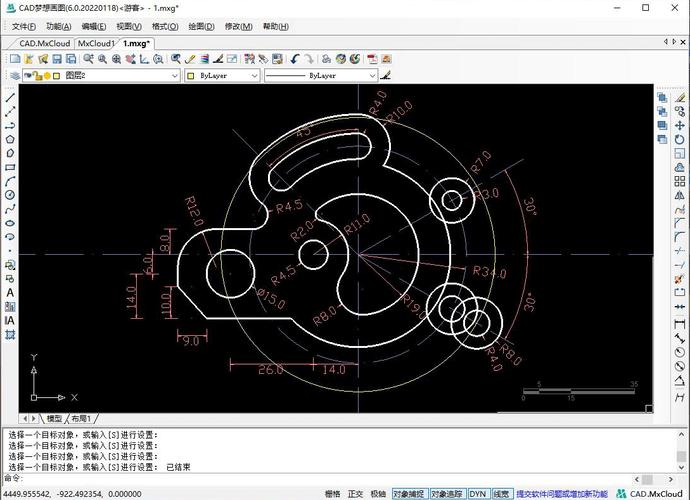Select the Linear dimension tool
Viewport: 690px width, 500px height.
tap(679, 325)
